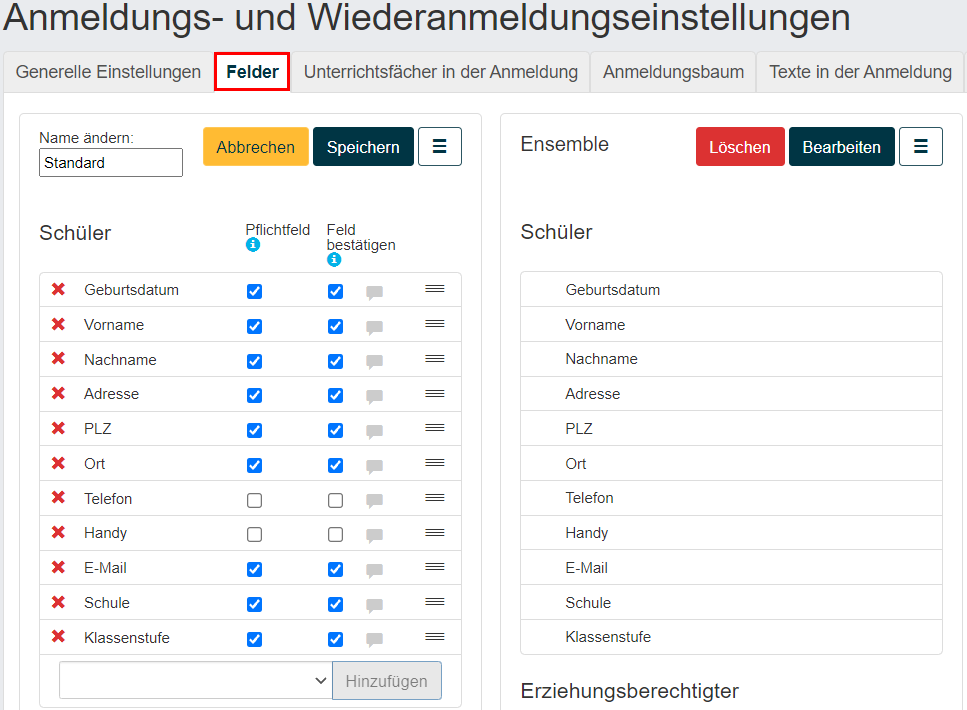Select Klassenstufe in the Ensemble list
967x710 pixels.
(731, 637)
